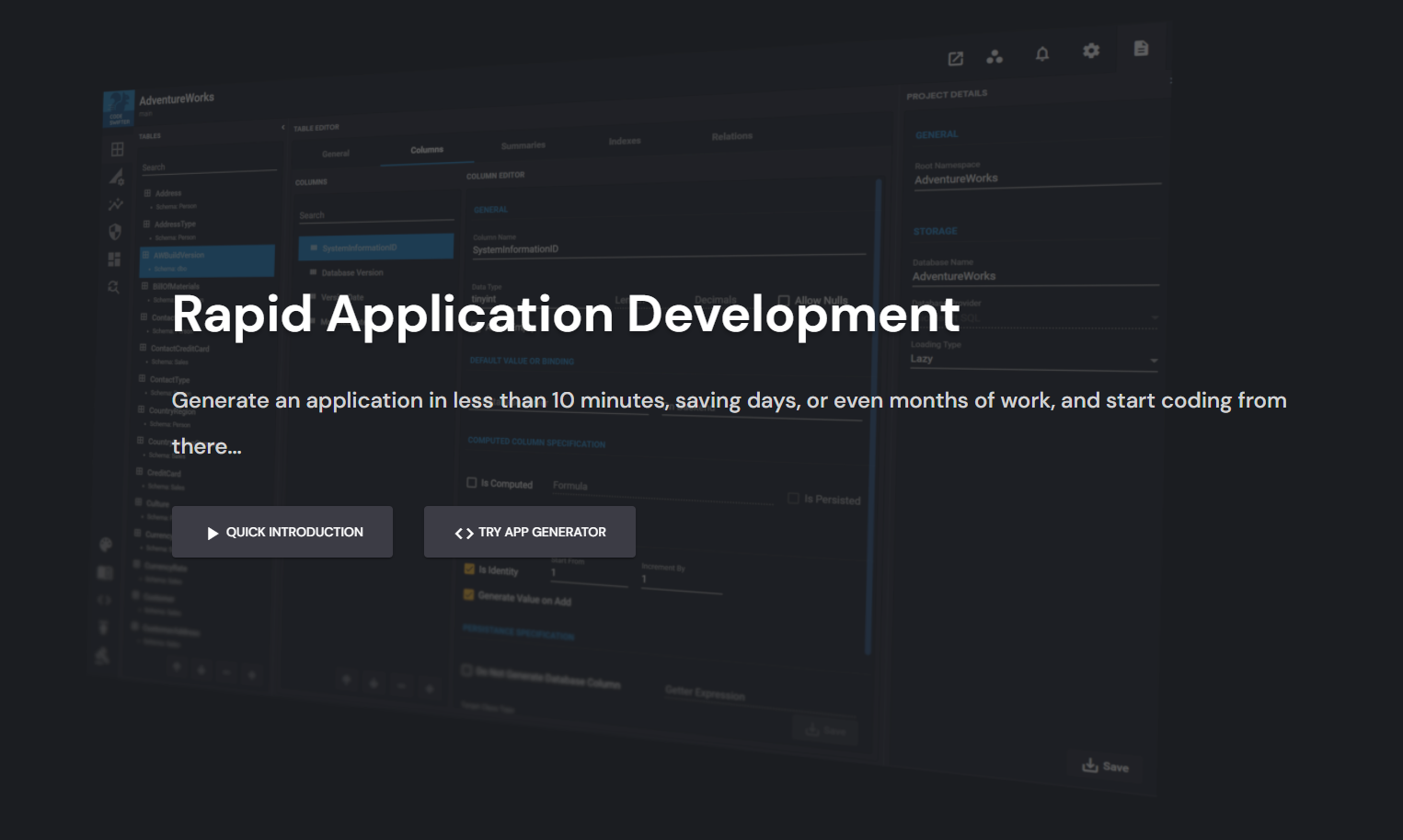Click the tables grid icon in the preview sidebar
The height and width of the screenshot is (840, 1403).
(117, 149)
